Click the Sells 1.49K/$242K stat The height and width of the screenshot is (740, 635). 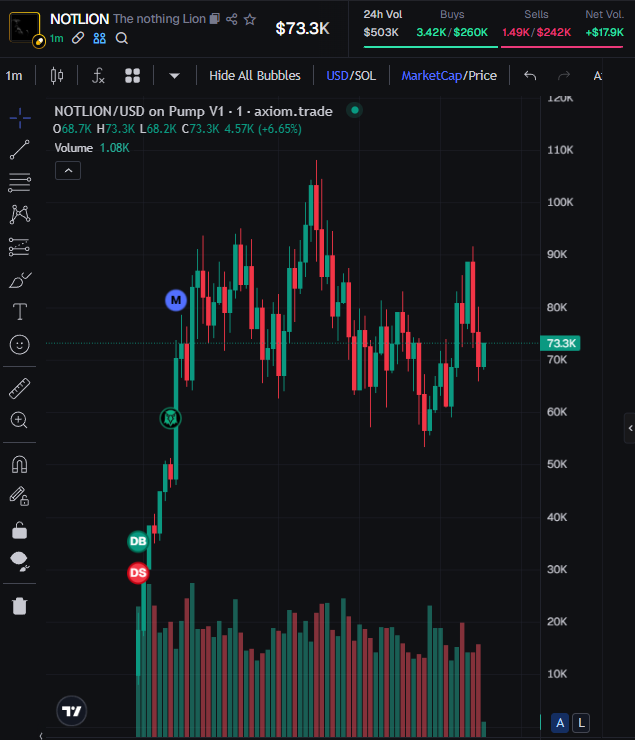536,24
